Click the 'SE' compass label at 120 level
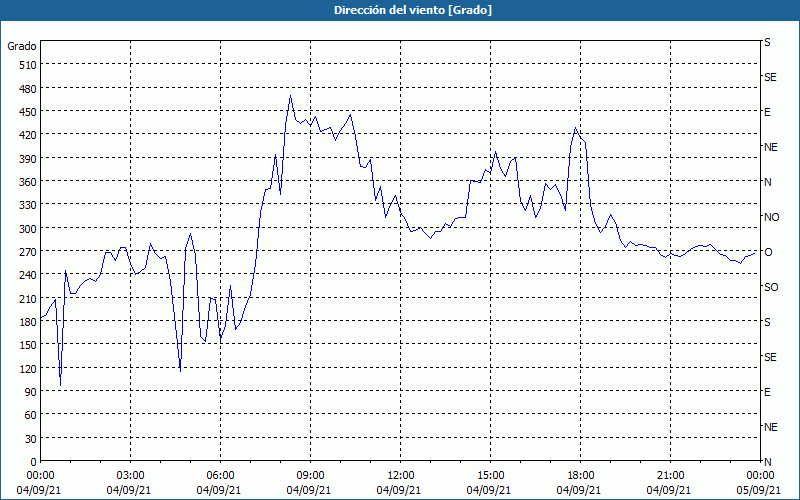Image resolution: width=800 pixels, height=500 pixels. pos(770,357)
